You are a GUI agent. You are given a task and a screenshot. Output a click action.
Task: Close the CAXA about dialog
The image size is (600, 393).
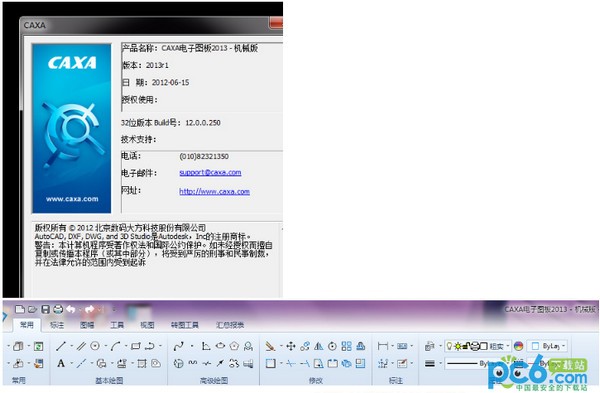(x=276, y=23)
